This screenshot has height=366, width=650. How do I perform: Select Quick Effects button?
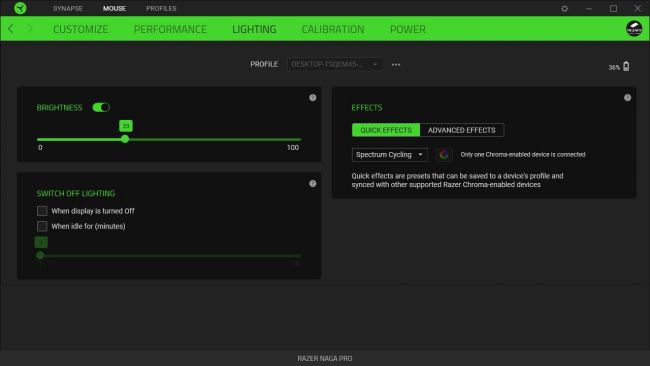tap(386, 130)
